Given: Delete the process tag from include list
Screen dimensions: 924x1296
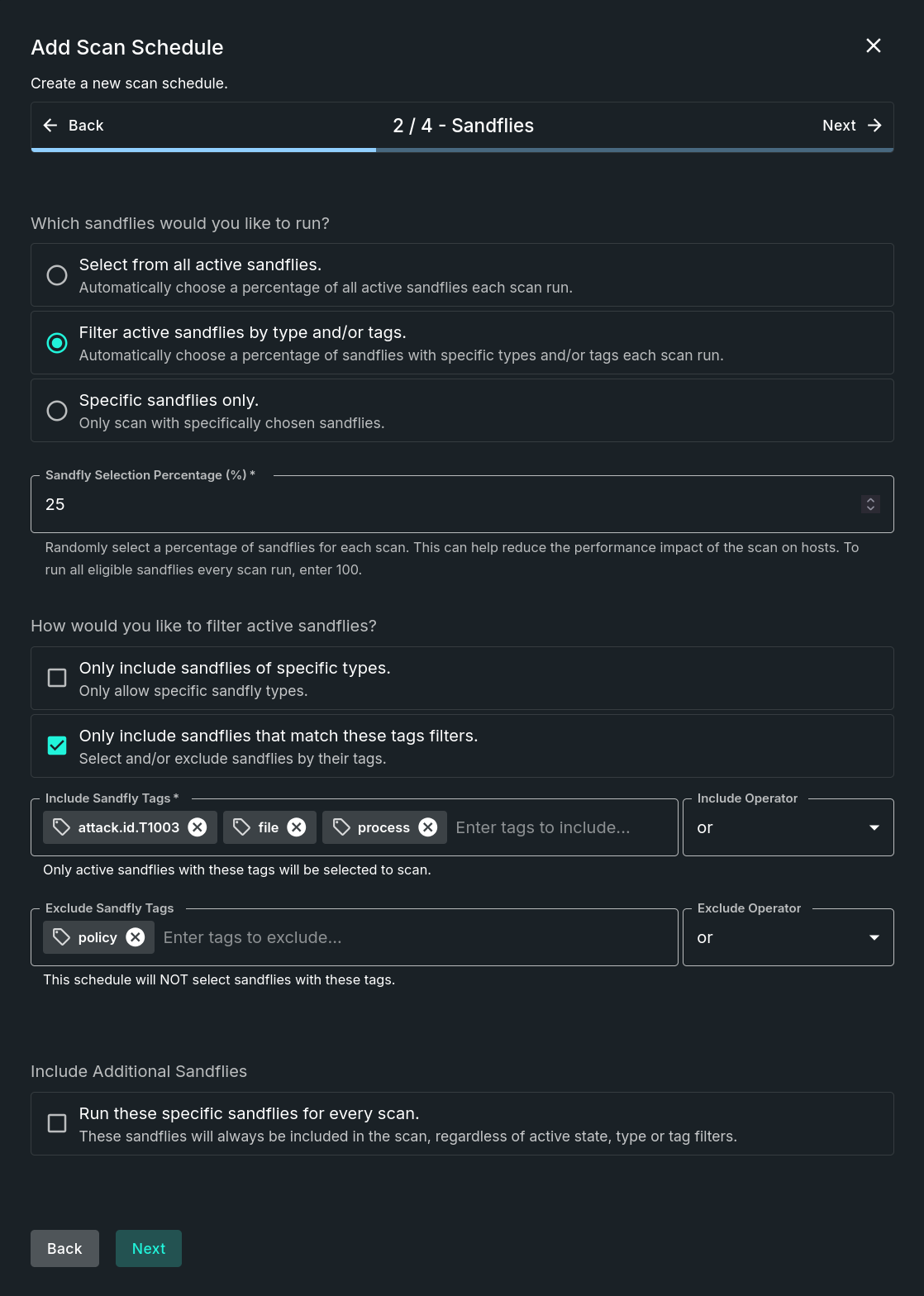Looking at the screenshot, I should coord(427,827).
